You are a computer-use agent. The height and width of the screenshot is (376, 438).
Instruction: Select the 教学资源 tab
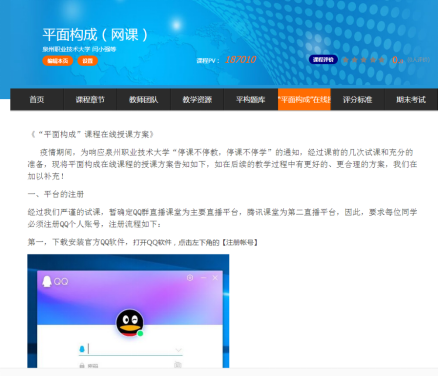(197, 99)
